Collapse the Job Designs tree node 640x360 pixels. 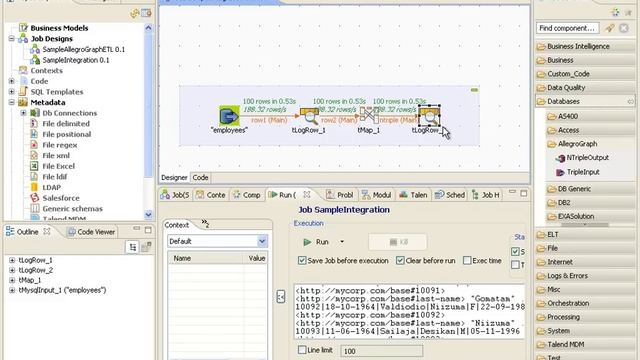click(12, 39)
